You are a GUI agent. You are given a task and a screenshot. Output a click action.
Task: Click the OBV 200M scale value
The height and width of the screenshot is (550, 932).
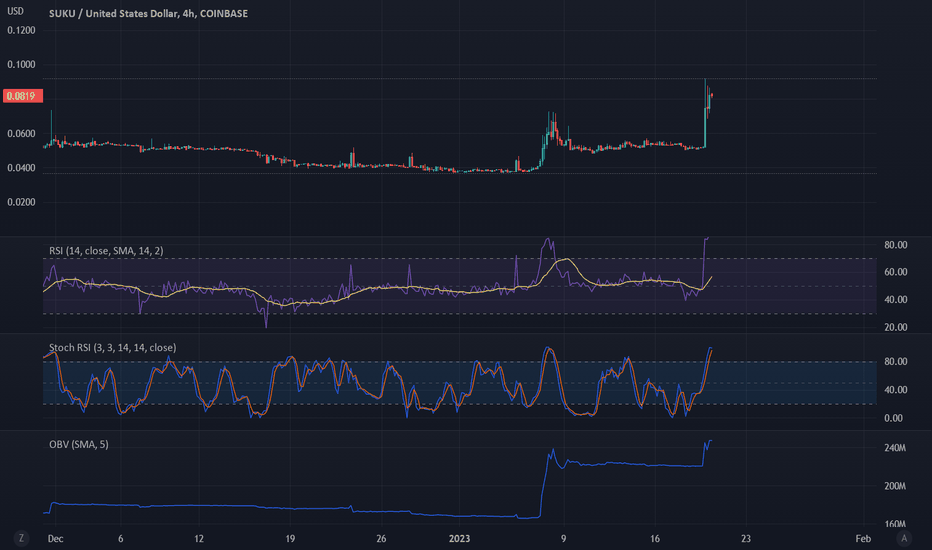895,486
